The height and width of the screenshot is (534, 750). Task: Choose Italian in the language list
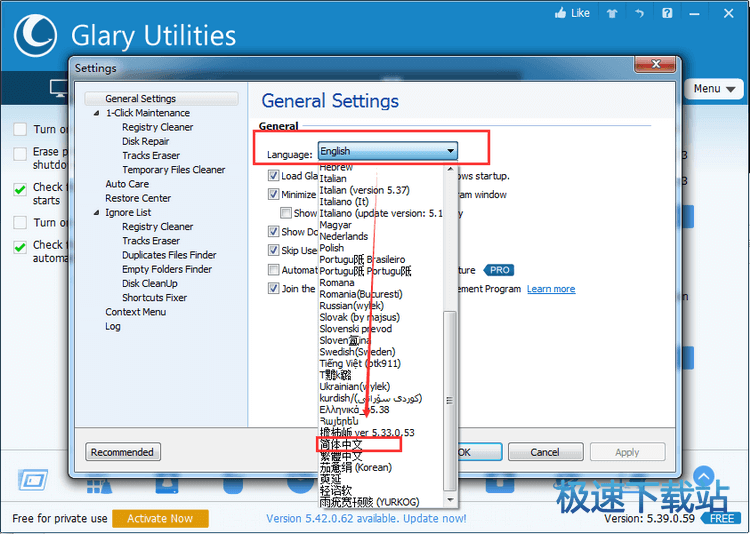[333, 178]
